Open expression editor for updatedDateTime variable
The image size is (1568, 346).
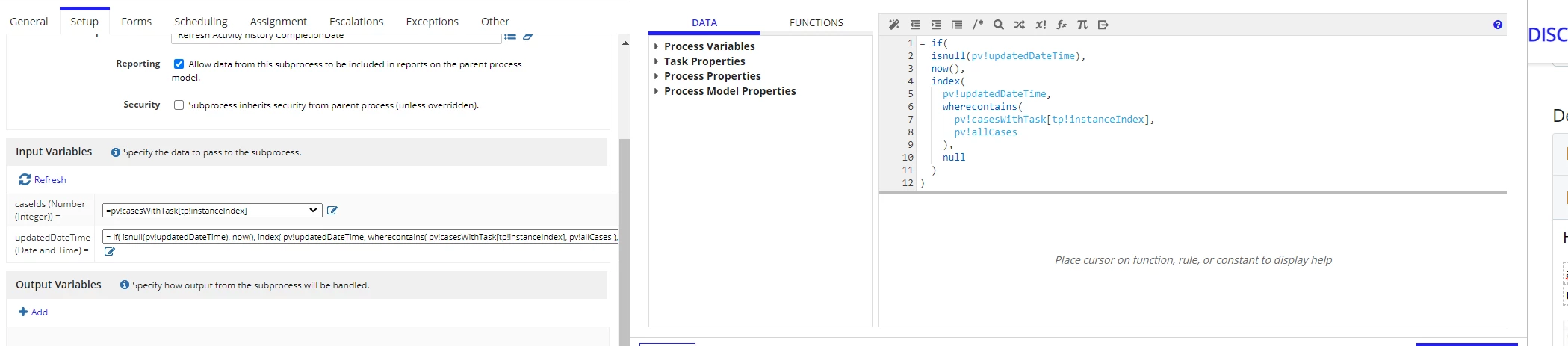tap(110, 252)
